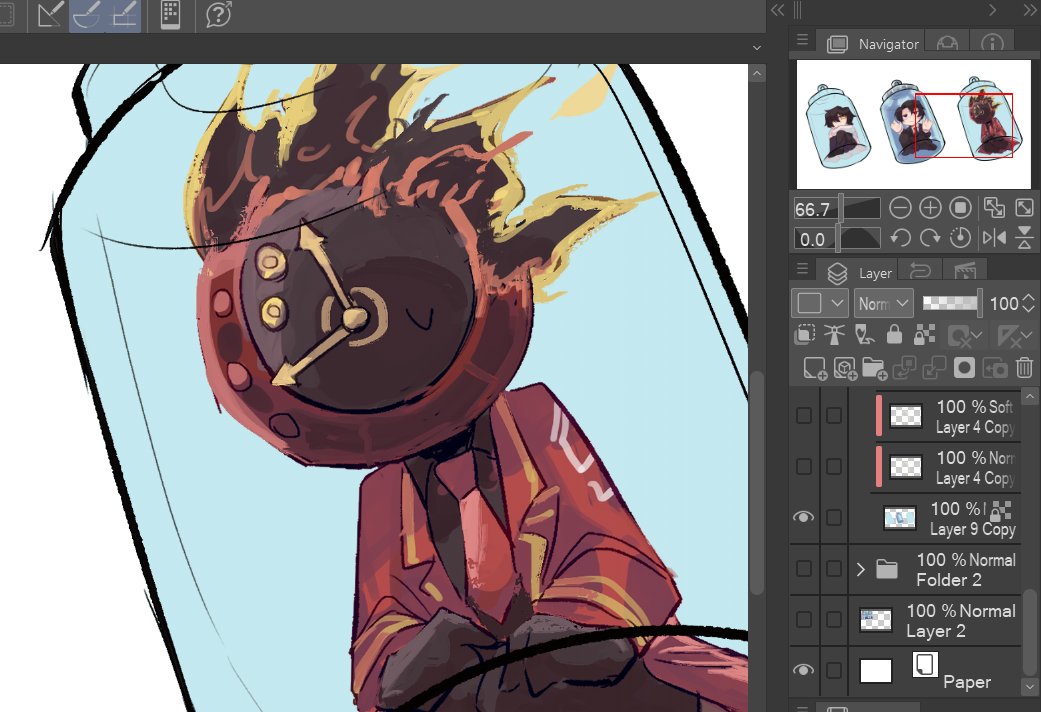
Task: Open Mask enable dropdown arrow
Action: (977, 335)
